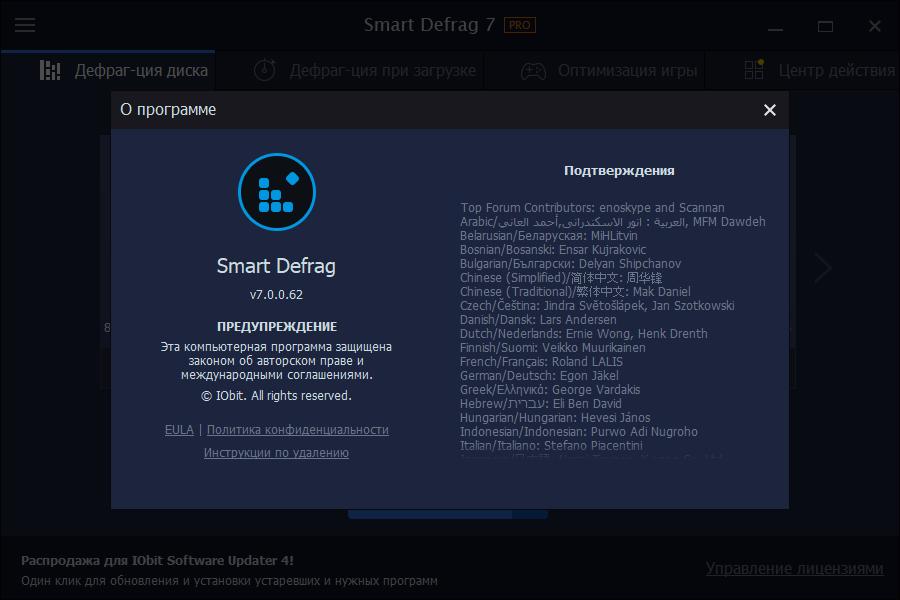
Task: Open the hamburger main menu
Action: point(25,25)
